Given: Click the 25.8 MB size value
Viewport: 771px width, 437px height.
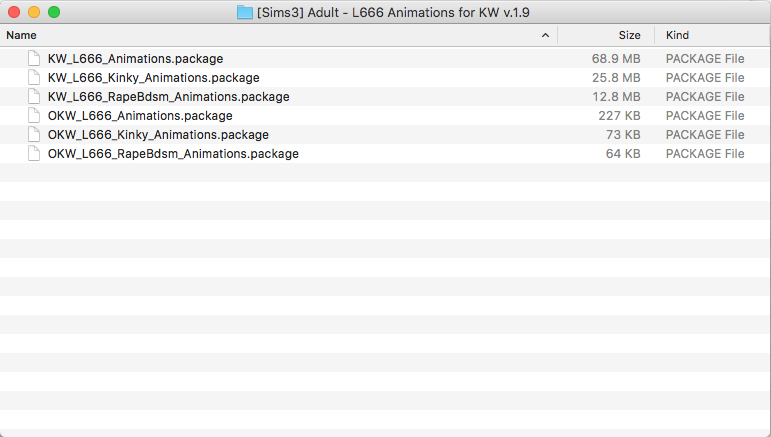Looking at the screenshot, I should pyautogui.click(x=616, y=78).
